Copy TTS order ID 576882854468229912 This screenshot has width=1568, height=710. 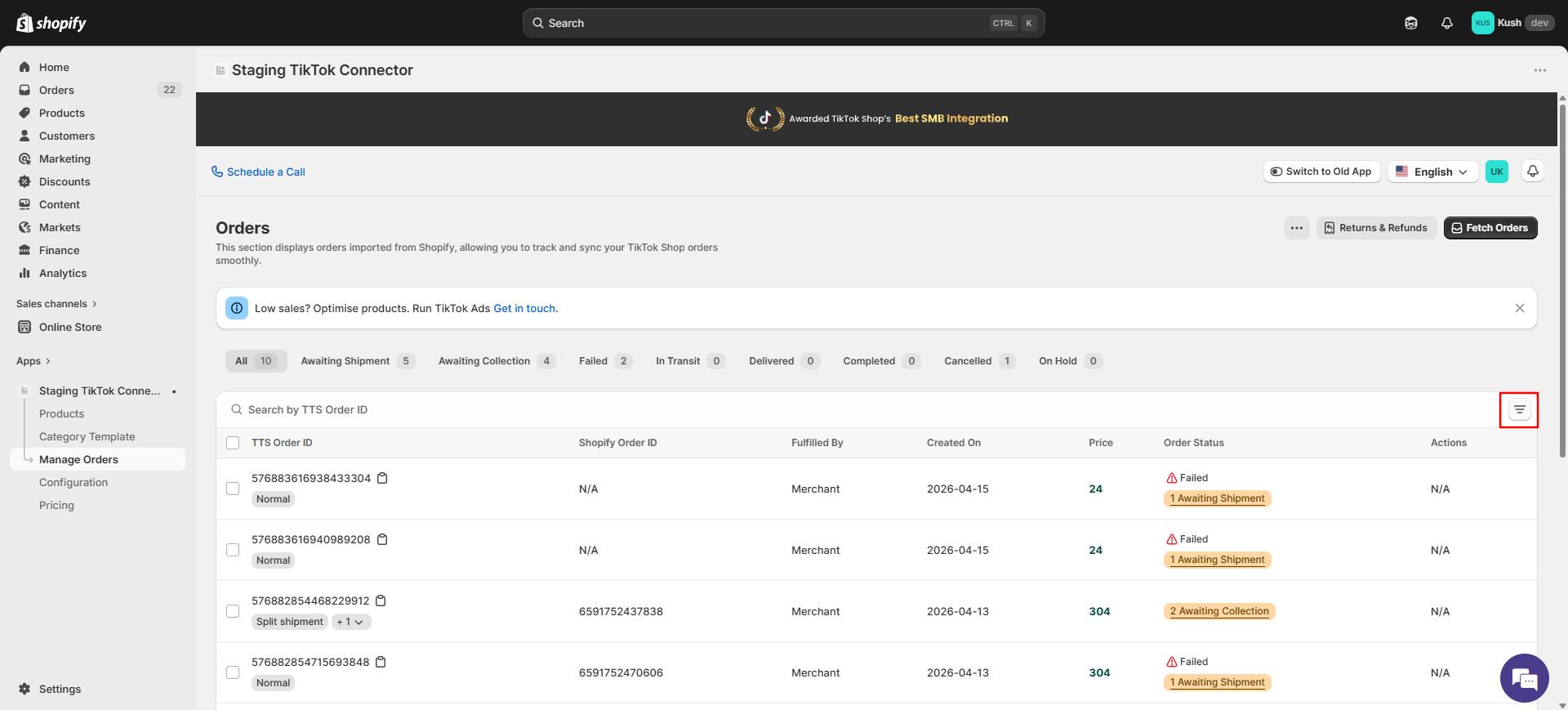[x=381, y=601]
